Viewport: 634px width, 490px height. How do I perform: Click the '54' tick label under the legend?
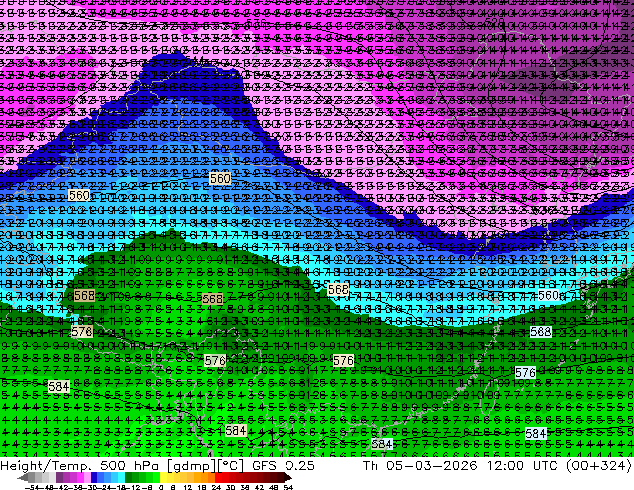[288, 487]
